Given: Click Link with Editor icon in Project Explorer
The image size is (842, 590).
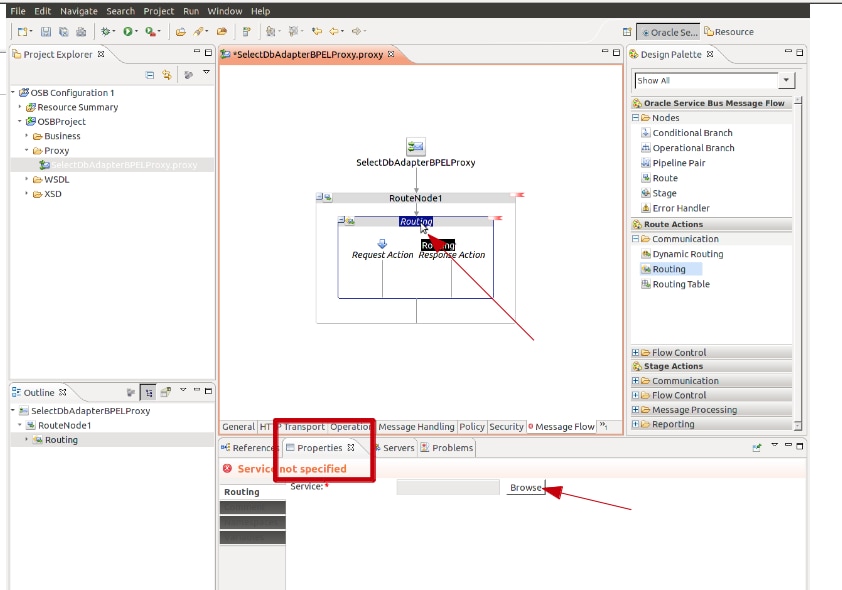Looking at the screenshot, I should (167, 75).
